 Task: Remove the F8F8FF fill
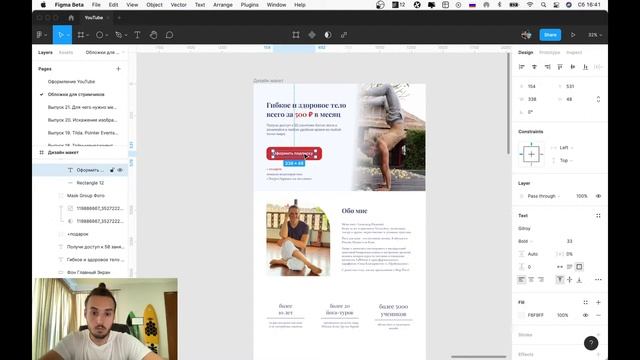[598, 315]
